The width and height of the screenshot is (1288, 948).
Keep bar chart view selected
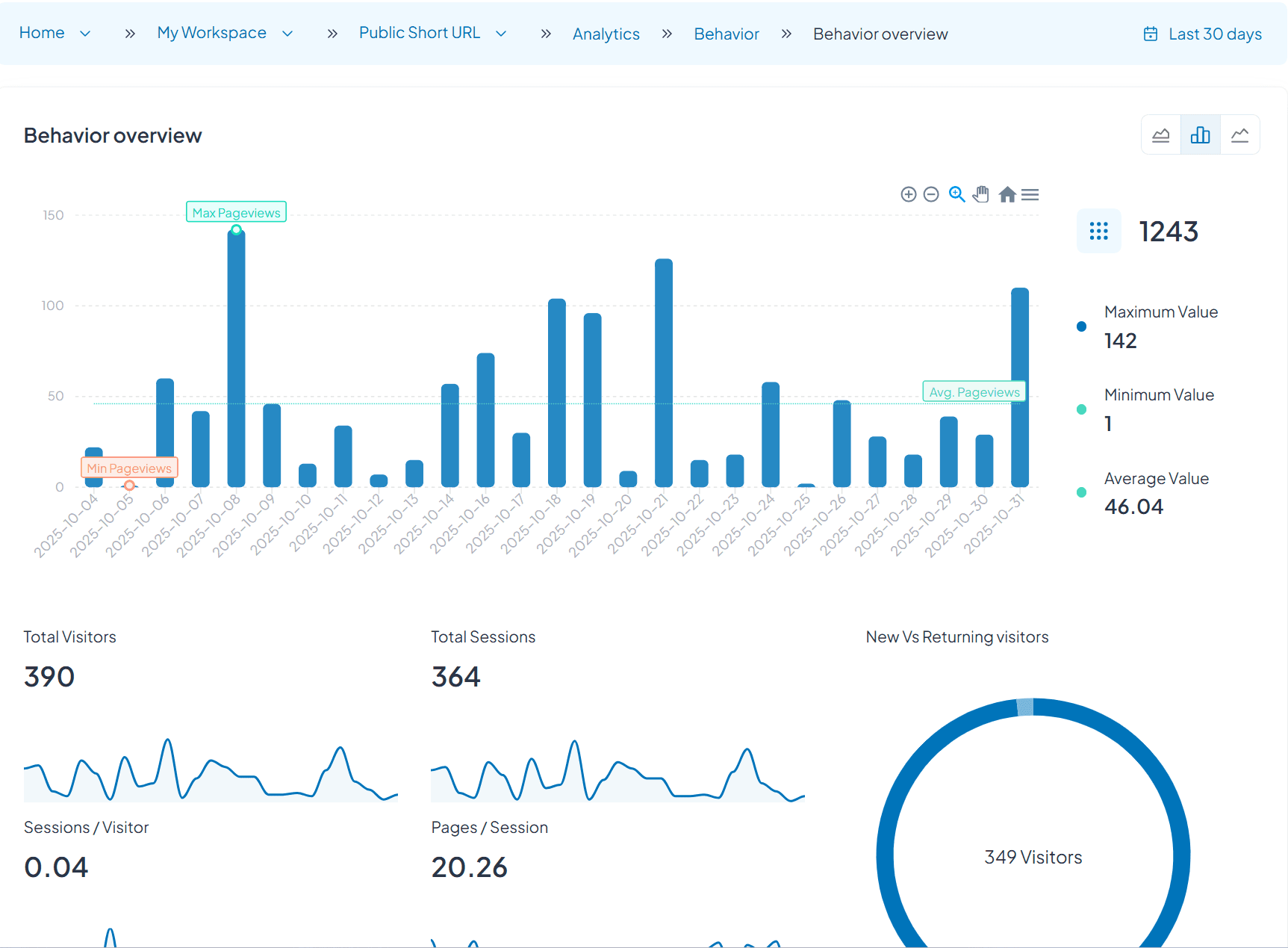point(1200,134)
